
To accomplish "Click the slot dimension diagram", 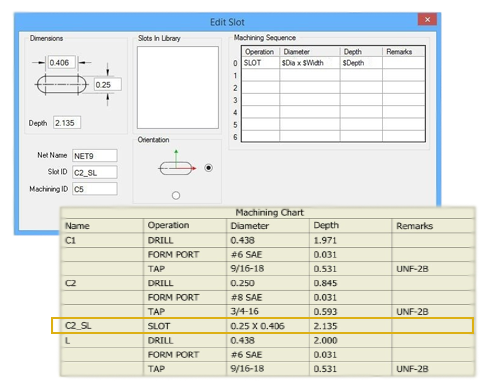I will [62, 85].
